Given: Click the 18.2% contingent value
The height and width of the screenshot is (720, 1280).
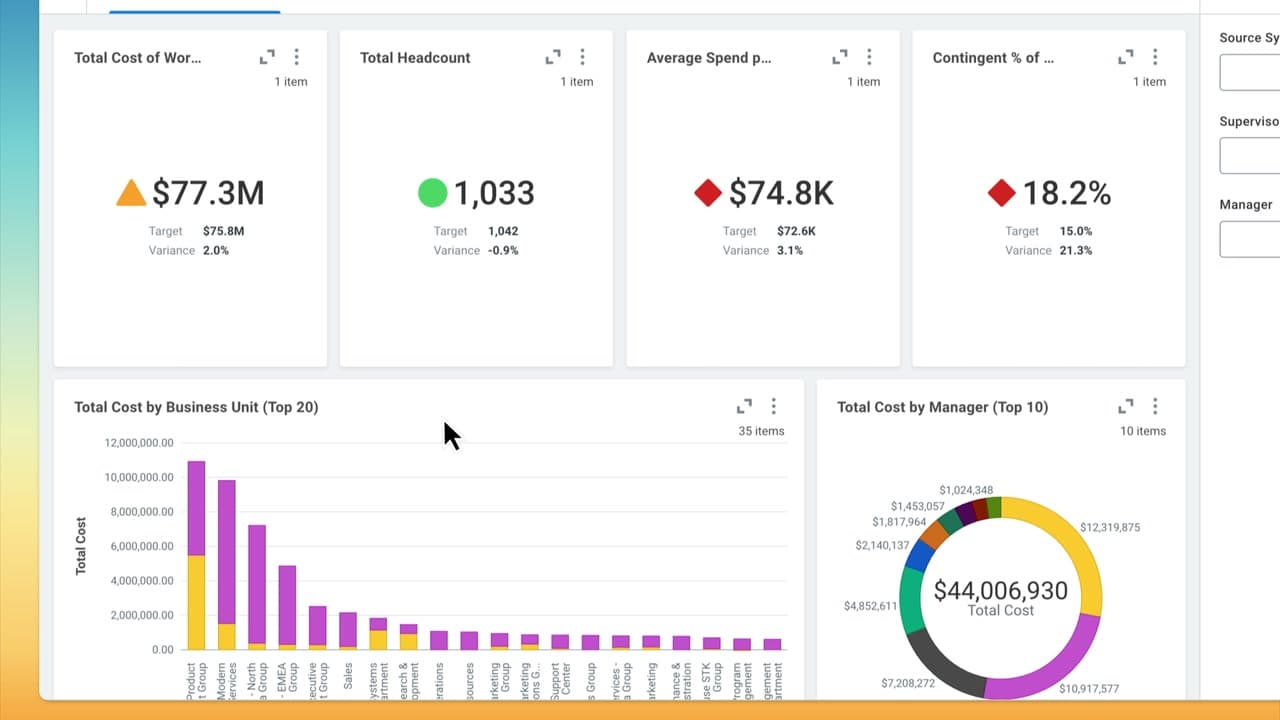Looking at the screenshot, I should point(1066,192).
